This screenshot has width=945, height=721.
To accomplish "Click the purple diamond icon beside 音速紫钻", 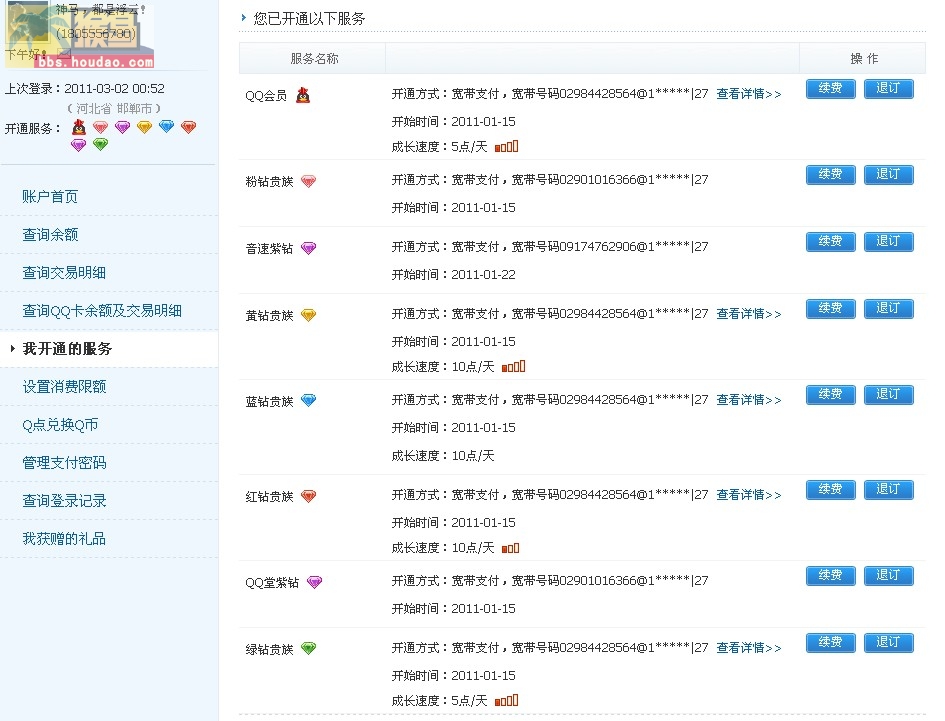I will 309,248.
